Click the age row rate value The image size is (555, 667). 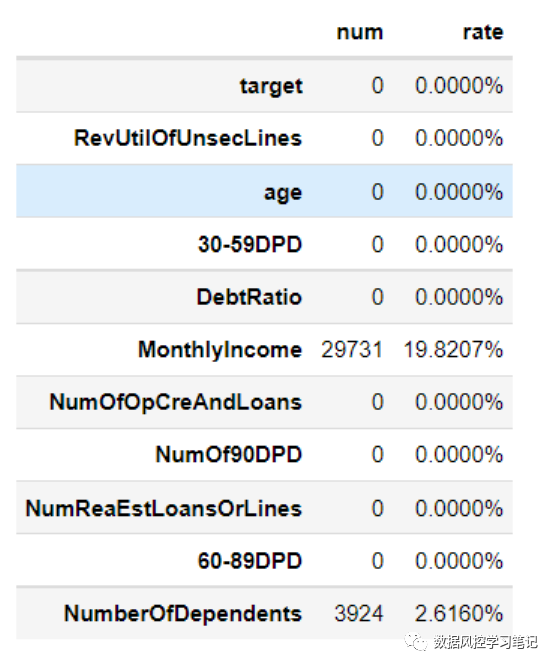(459, 192)
